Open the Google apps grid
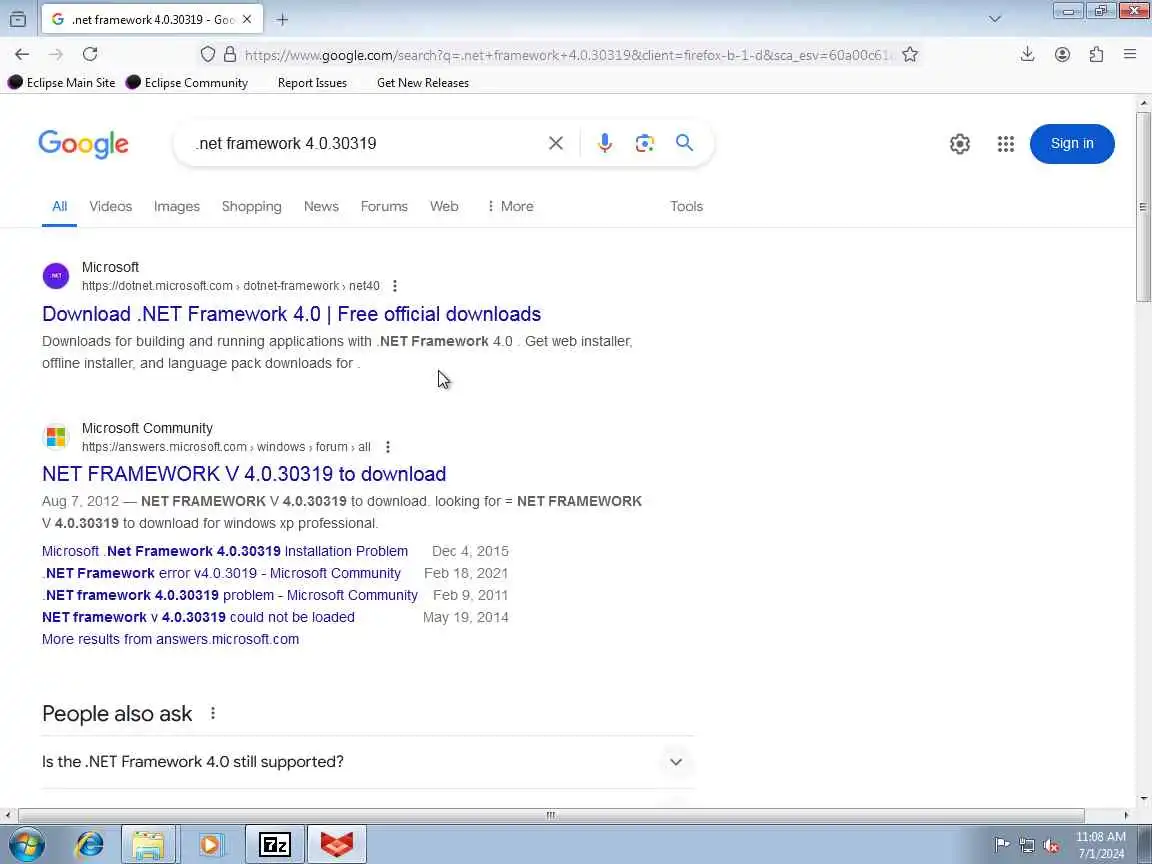The width and height of the screenshot is (1152, 864). [1005, 144]
